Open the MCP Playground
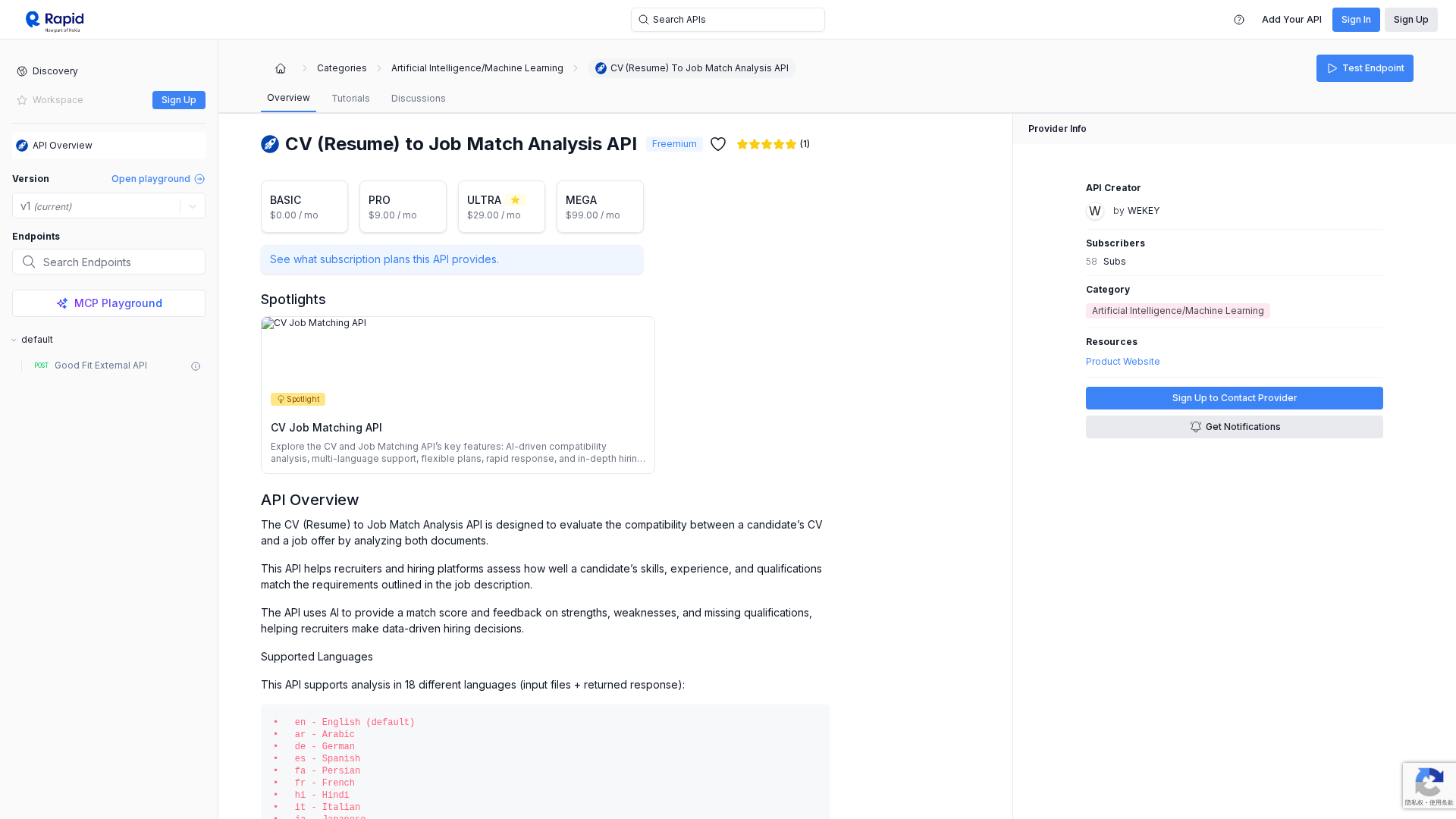 point(108,303)
